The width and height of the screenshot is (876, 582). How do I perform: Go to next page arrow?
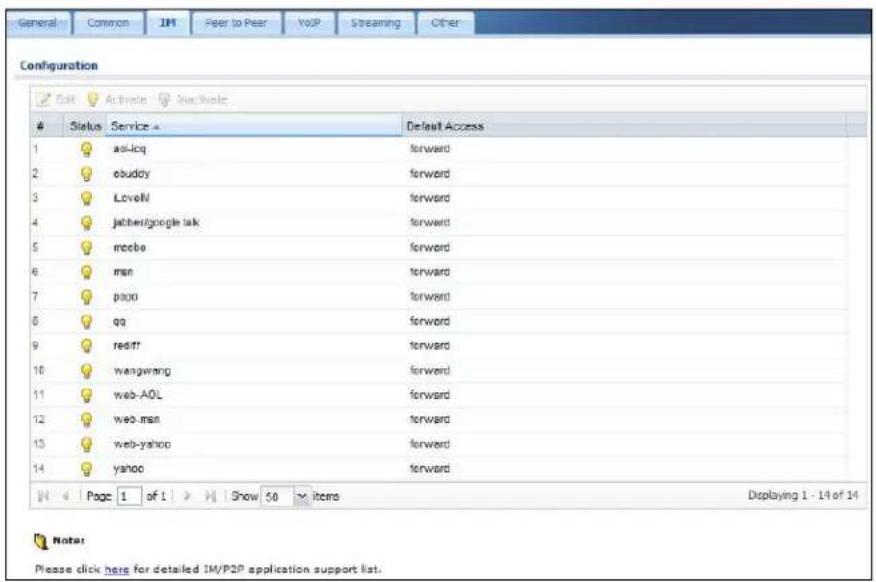[187, 496]
